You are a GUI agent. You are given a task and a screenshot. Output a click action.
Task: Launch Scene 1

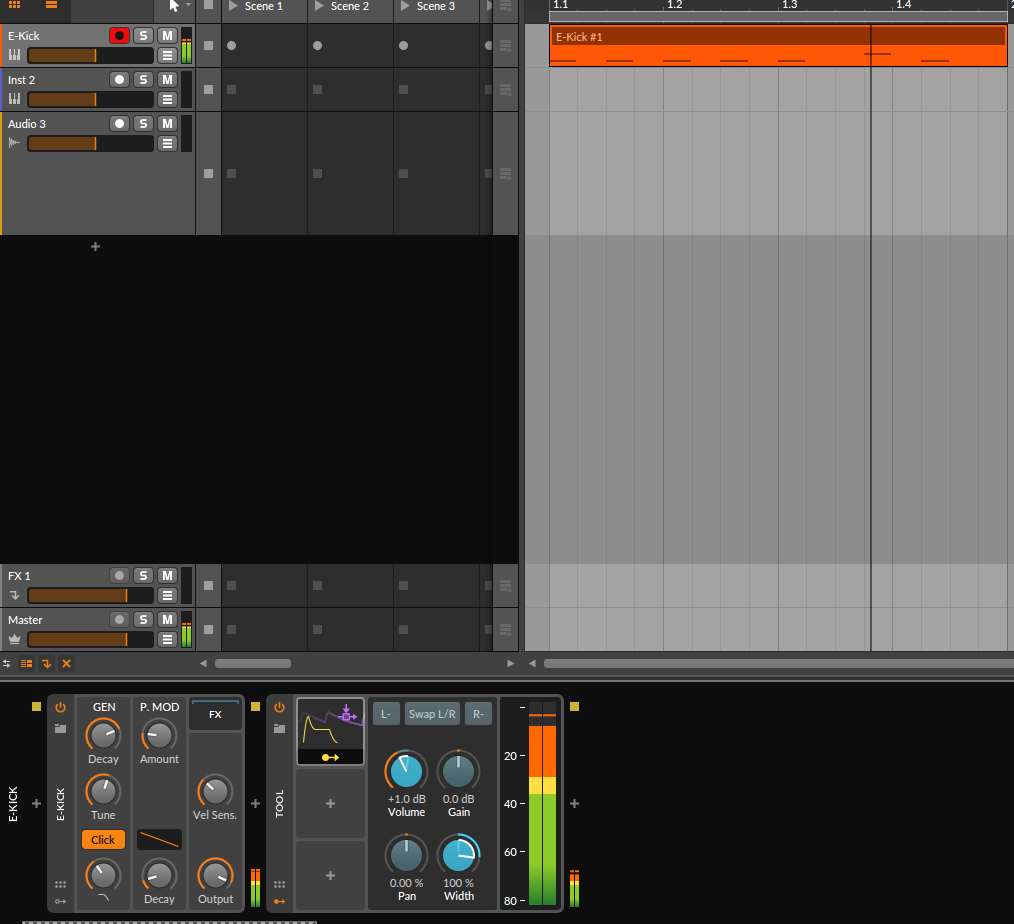(x=233, y=6)
